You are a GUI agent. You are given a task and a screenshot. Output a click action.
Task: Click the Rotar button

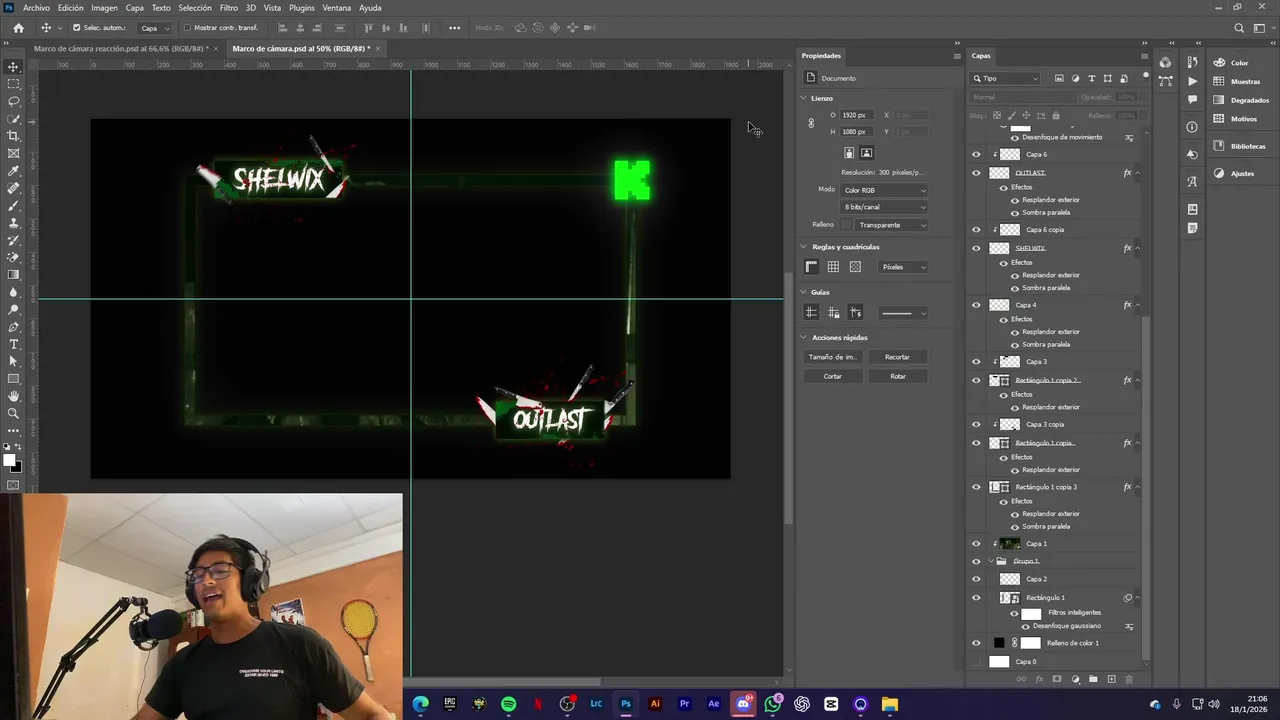[x=897, y=376]
